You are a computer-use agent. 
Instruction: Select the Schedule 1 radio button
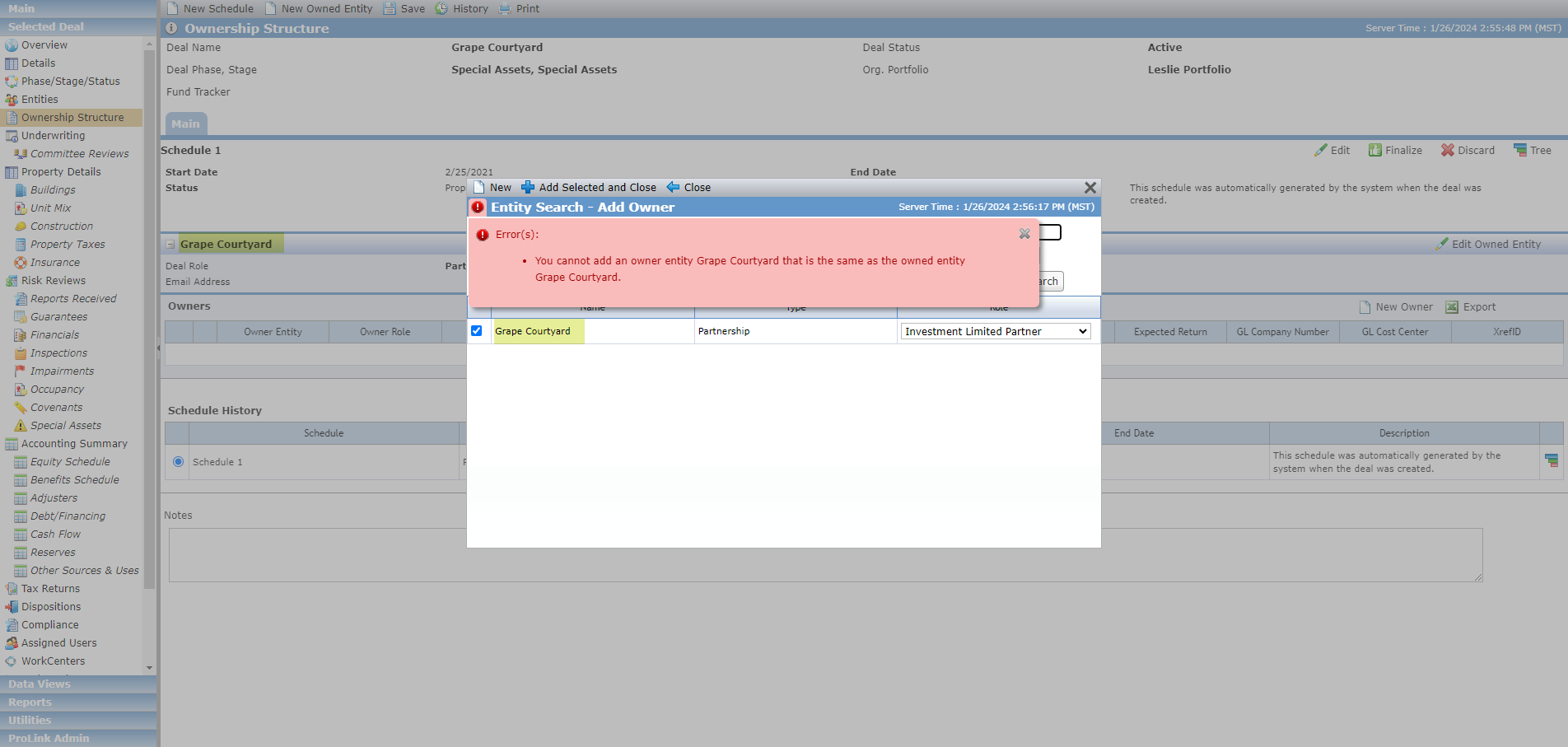click(178, 462)
